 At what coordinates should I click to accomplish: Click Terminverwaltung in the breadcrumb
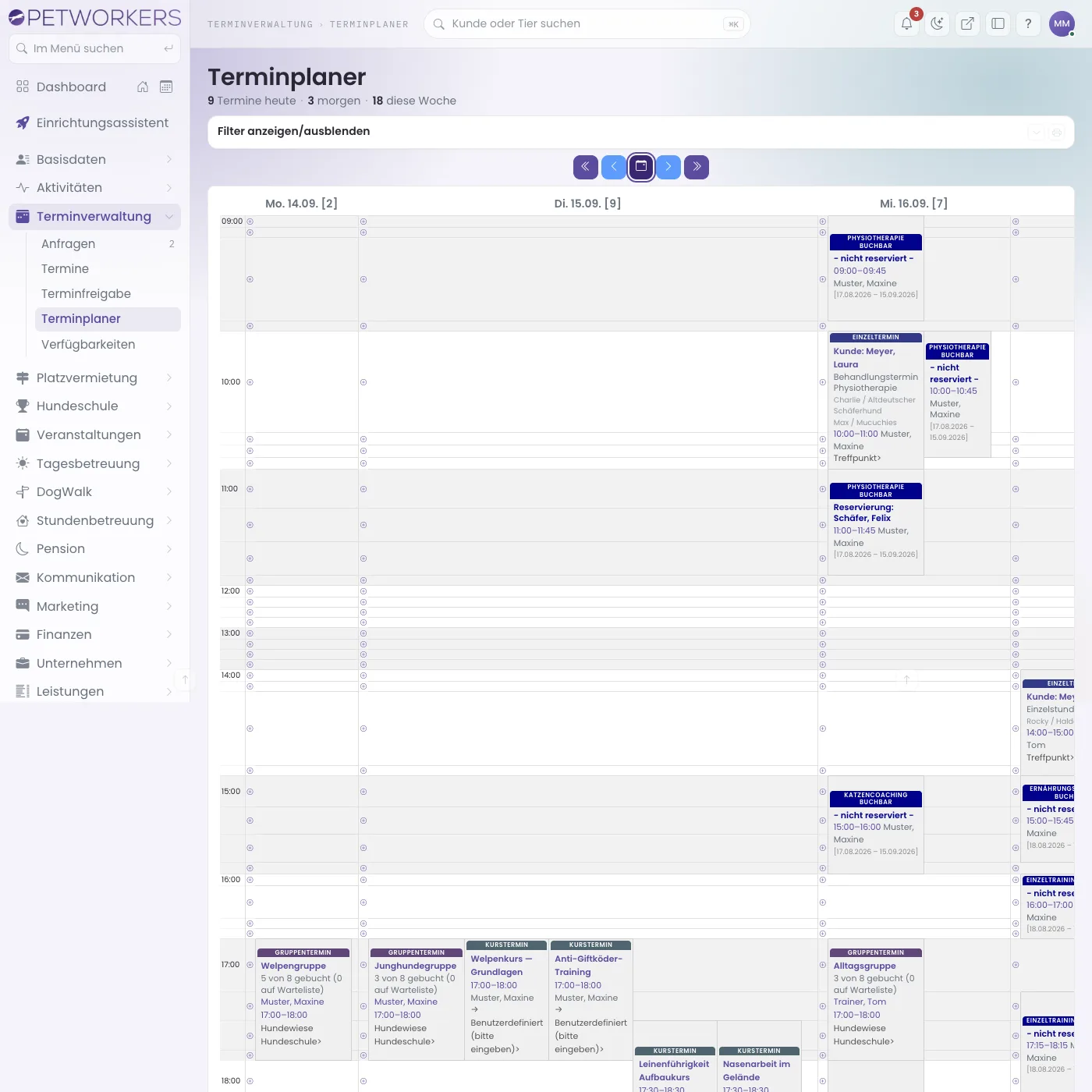tap(260, 24)
